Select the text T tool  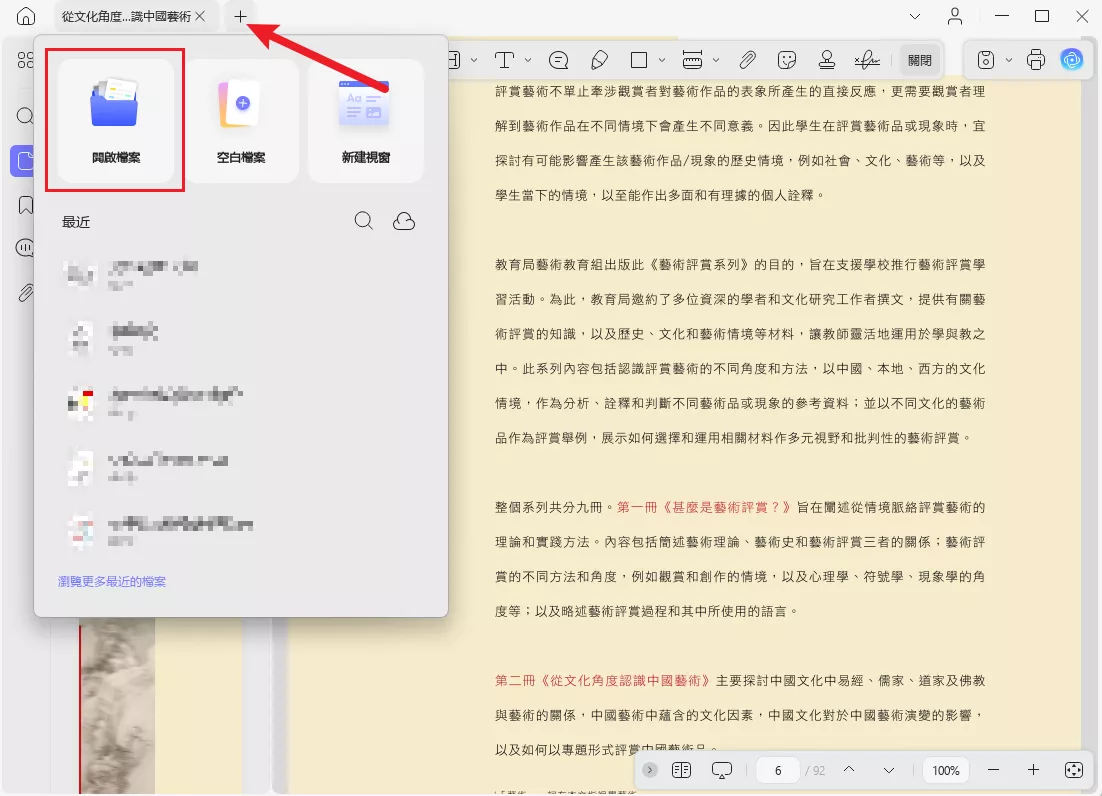(x=504, y=60)
